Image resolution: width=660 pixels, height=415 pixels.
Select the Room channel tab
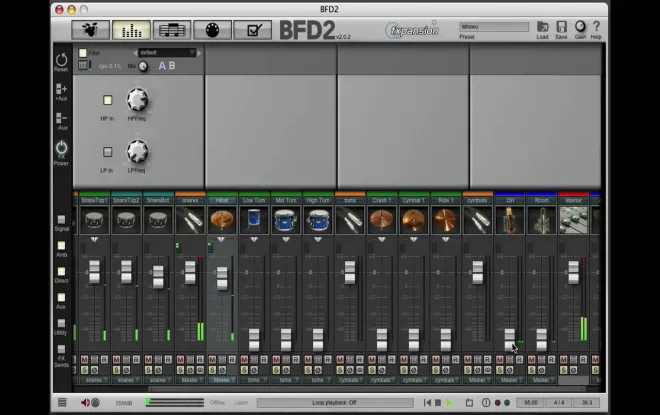(541, 200)
